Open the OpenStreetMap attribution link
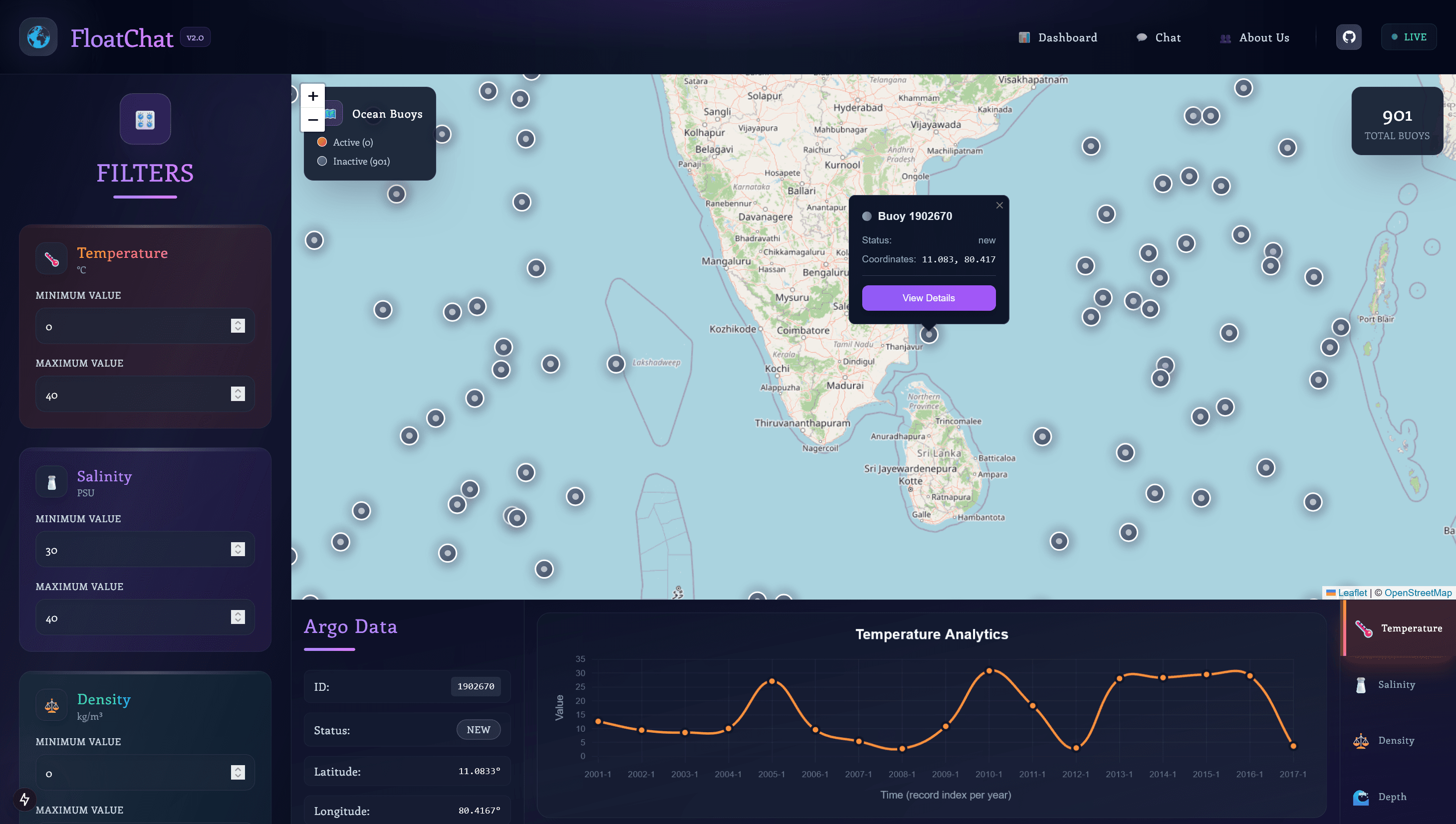 tap(1418, 593)
